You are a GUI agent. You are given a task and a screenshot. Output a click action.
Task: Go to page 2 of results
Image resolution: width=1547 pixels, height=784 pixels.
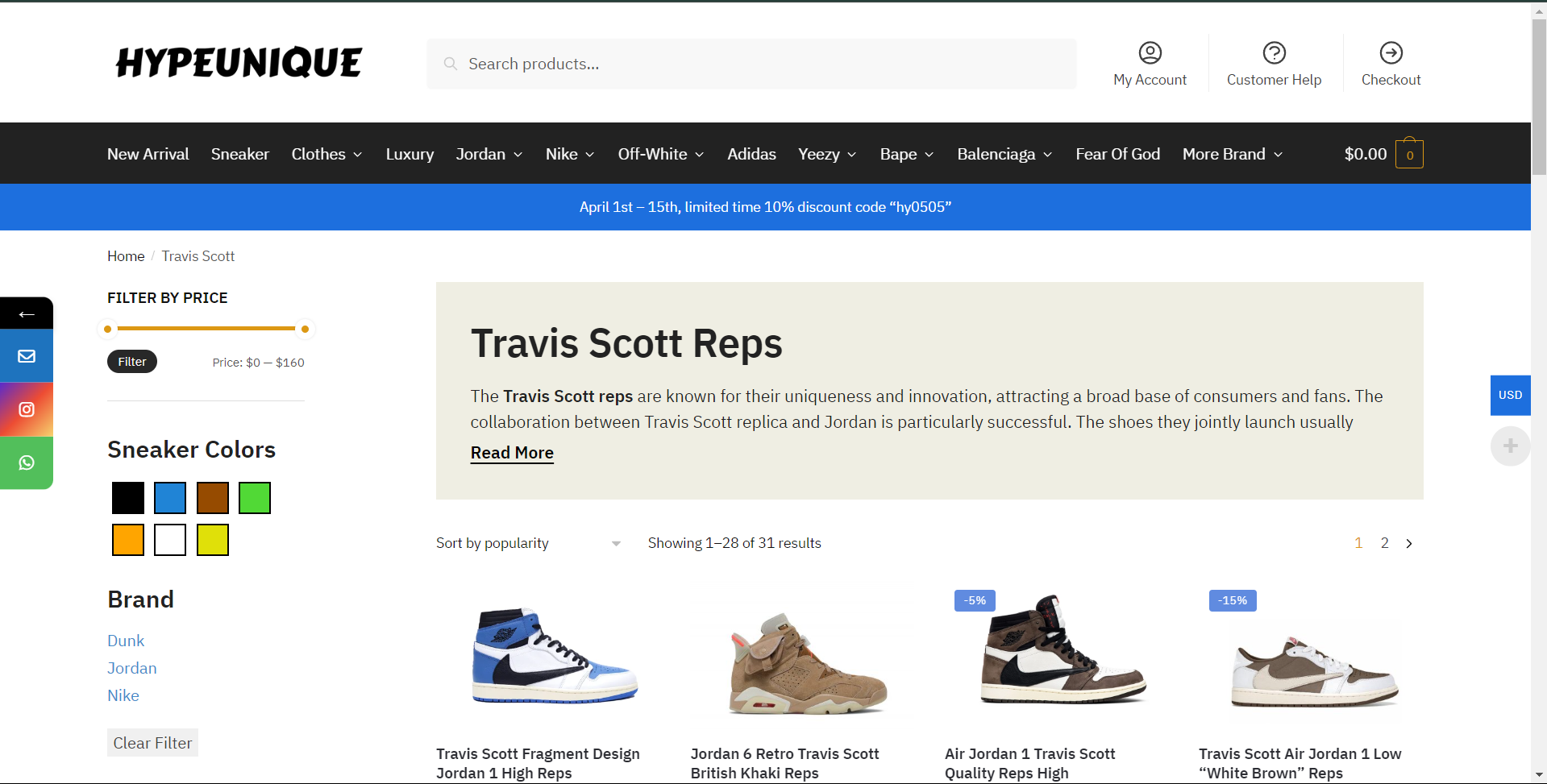[1384, 543]
